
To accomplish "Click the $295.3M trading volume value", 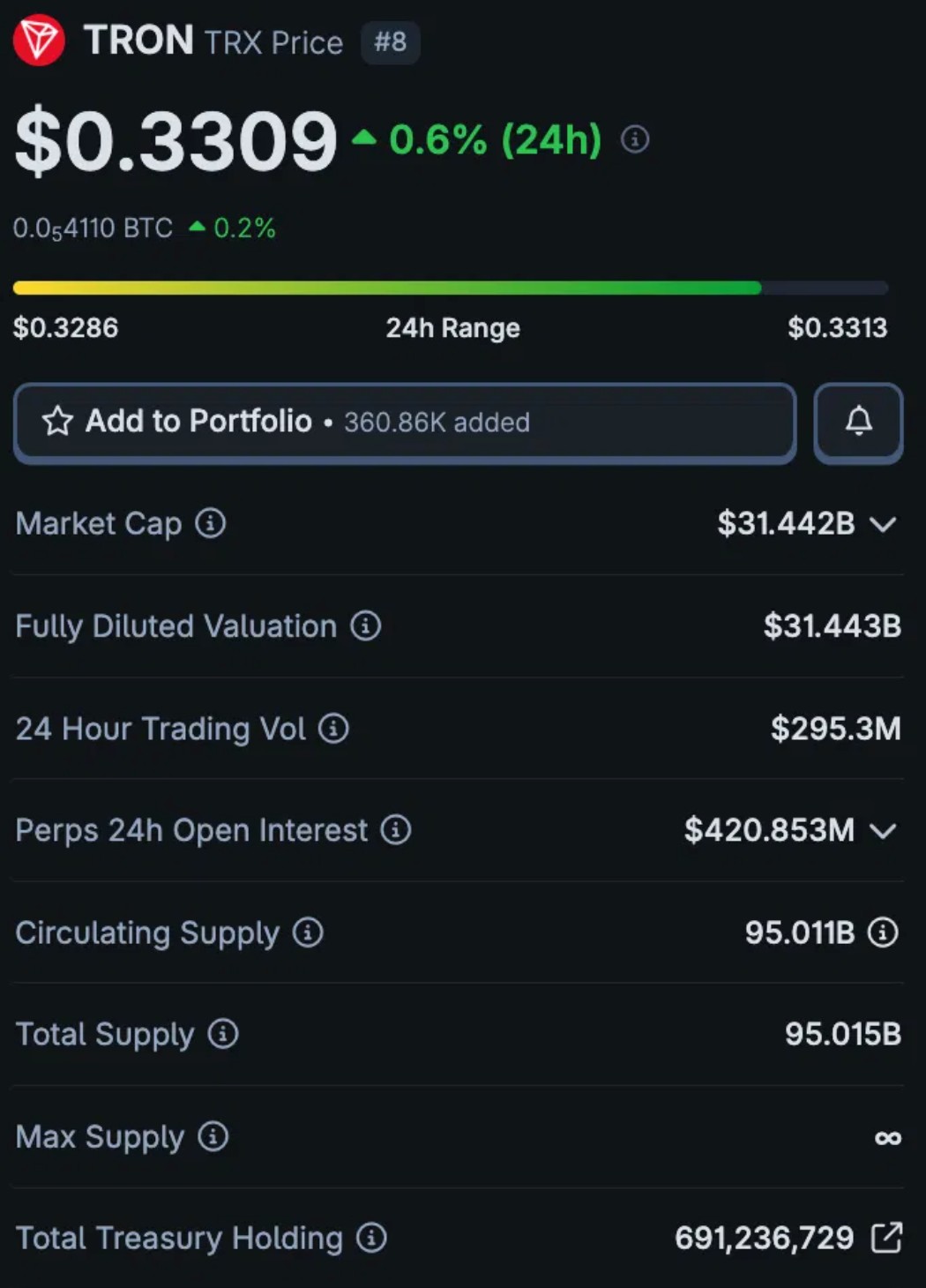I will 835,728.
